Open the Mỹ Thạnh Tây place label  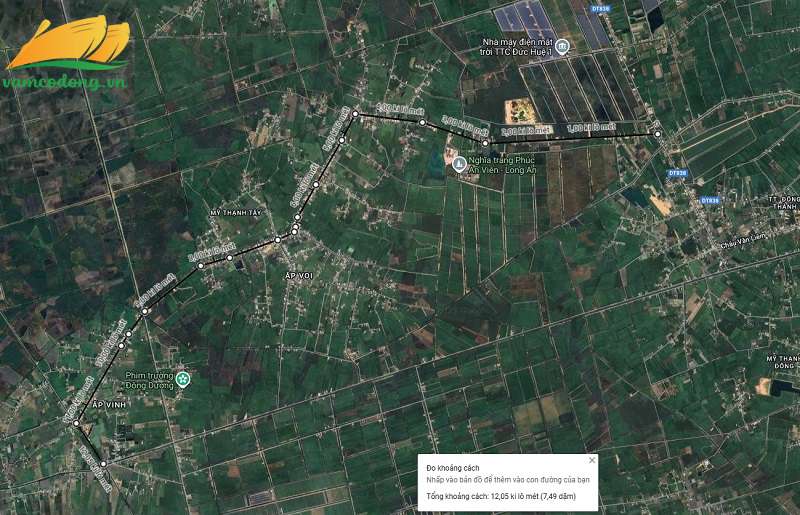pyautogui.click(x=235, y=213)
